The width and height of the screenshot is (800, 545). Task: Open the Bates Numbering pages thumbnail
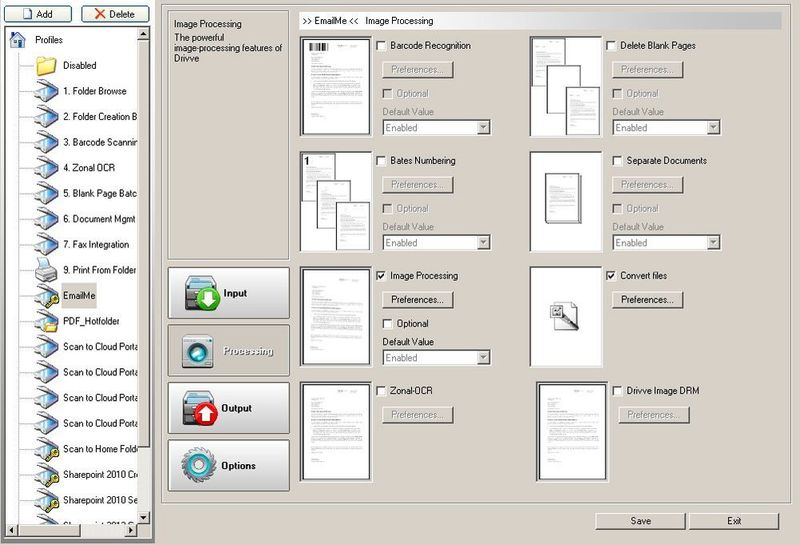336,202
